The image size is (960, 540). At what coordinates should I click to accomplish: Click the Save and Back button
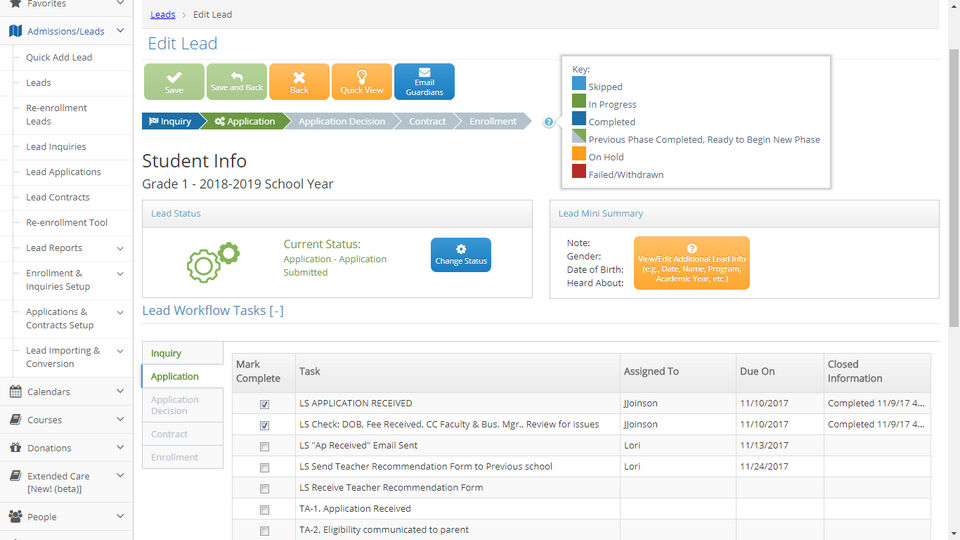[237, 82]
